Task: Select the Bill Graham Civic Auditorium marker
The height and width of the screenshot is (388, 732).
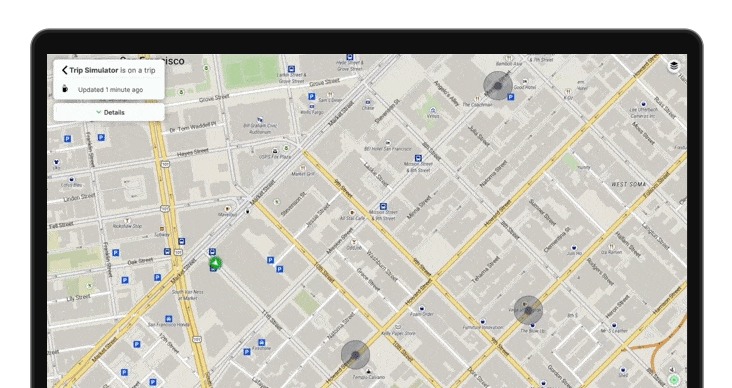Action: click(x=260, y=120)
